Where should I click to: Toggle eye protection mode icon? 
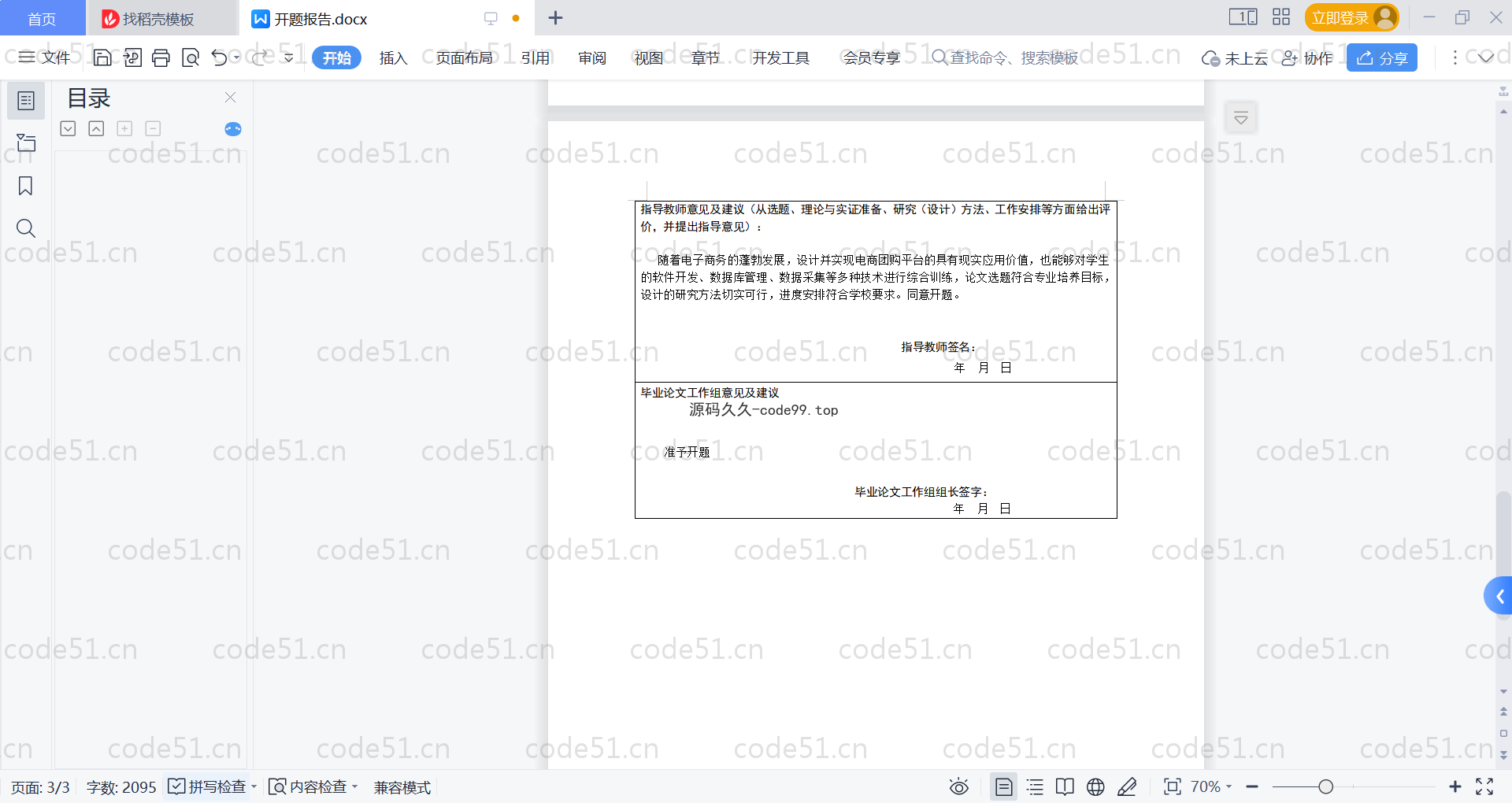point(958,786)
